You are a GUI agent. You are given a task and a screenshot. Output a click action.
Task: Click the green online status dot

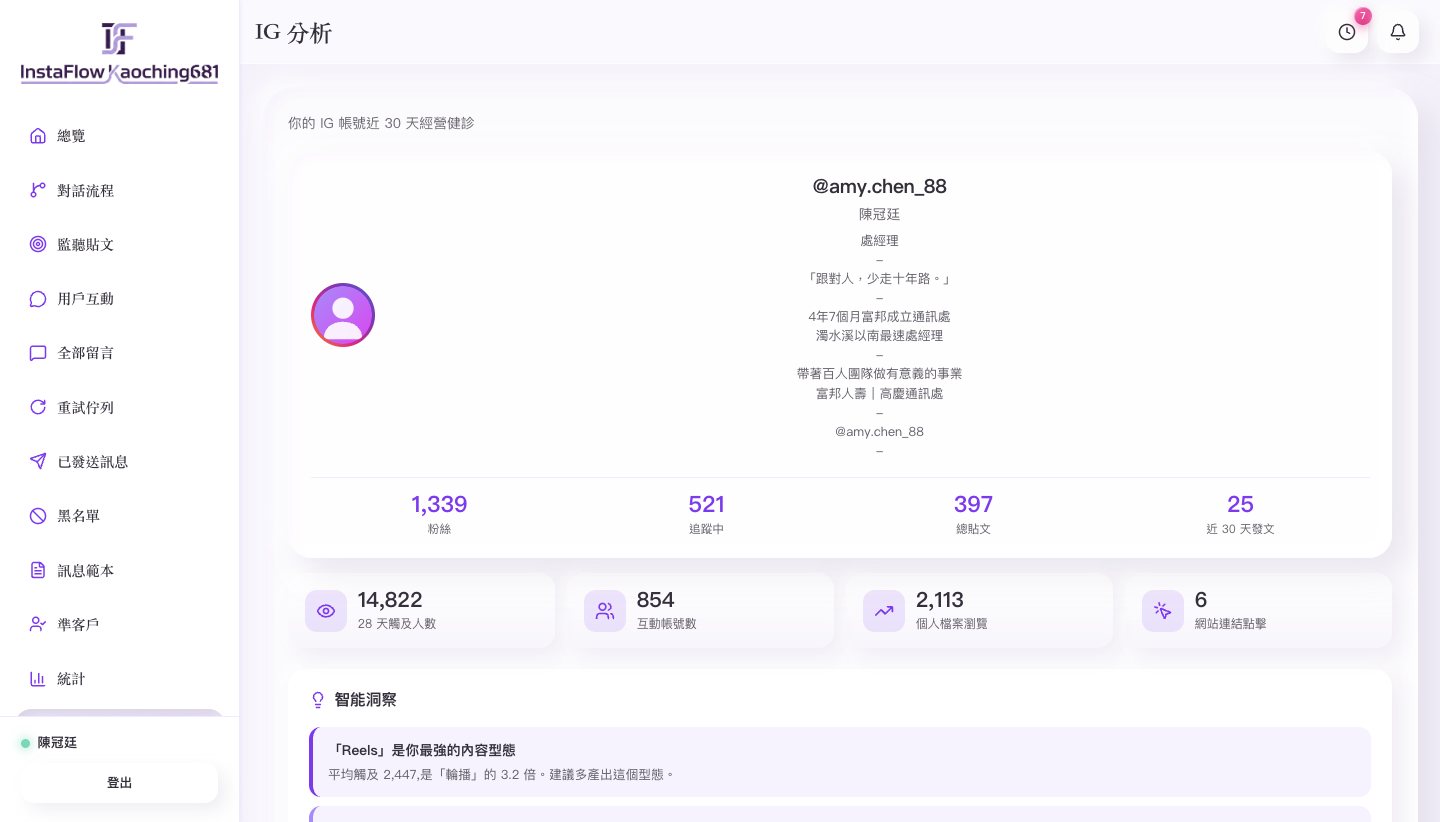(26, 743)
